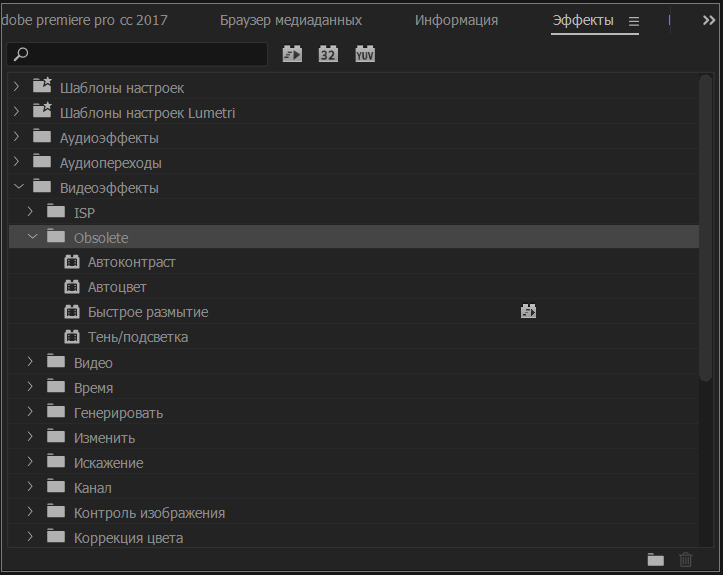723x575 pixels.
Task: Click the Автоцвет effect icon
Action: pyautogui.click(x=72, y=287)
